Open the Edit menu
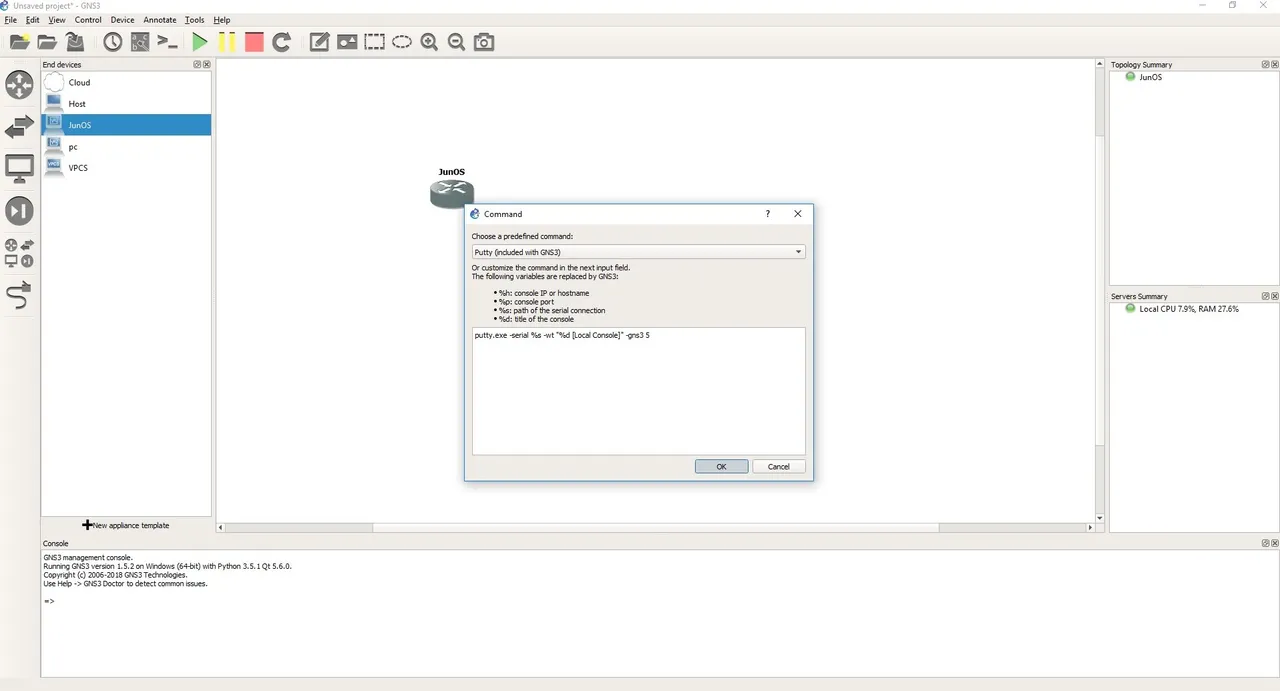 point(33,20)
